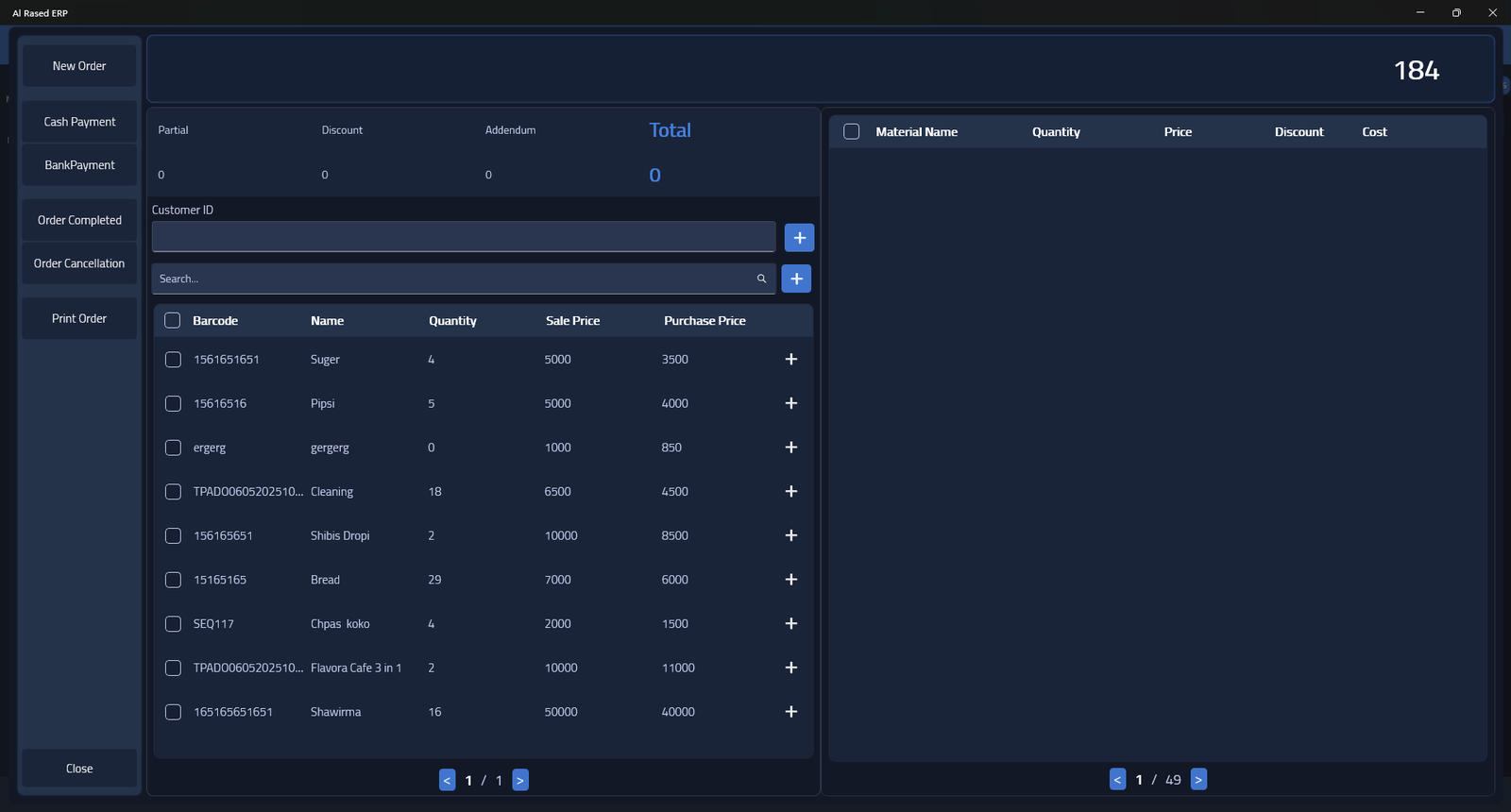Click the blue plus button beside Customer ID
Image resolution: width=1511 pixels, height=812 pixels.
pyautogui.click(x=799, y=238)
